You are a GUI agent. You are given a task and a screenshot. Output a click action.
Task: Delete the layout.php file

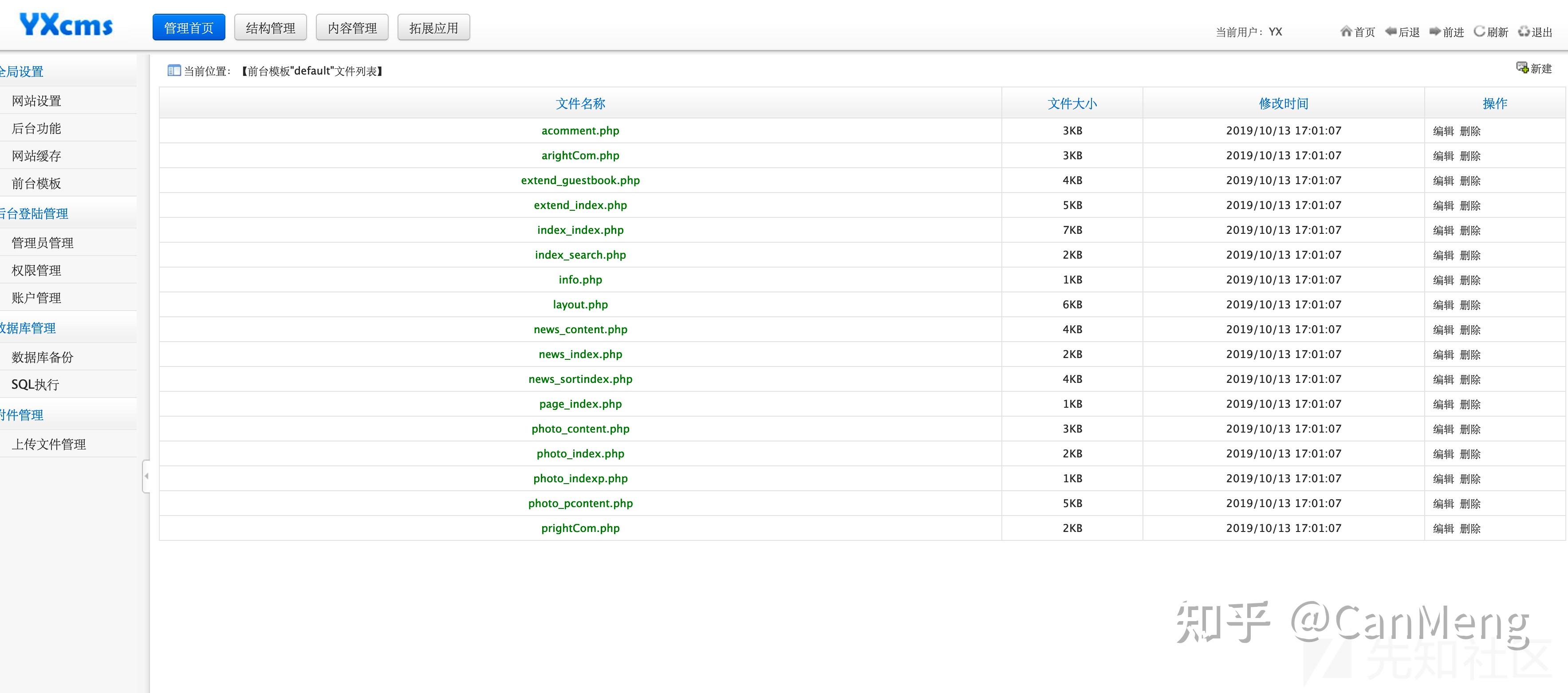1470,305
